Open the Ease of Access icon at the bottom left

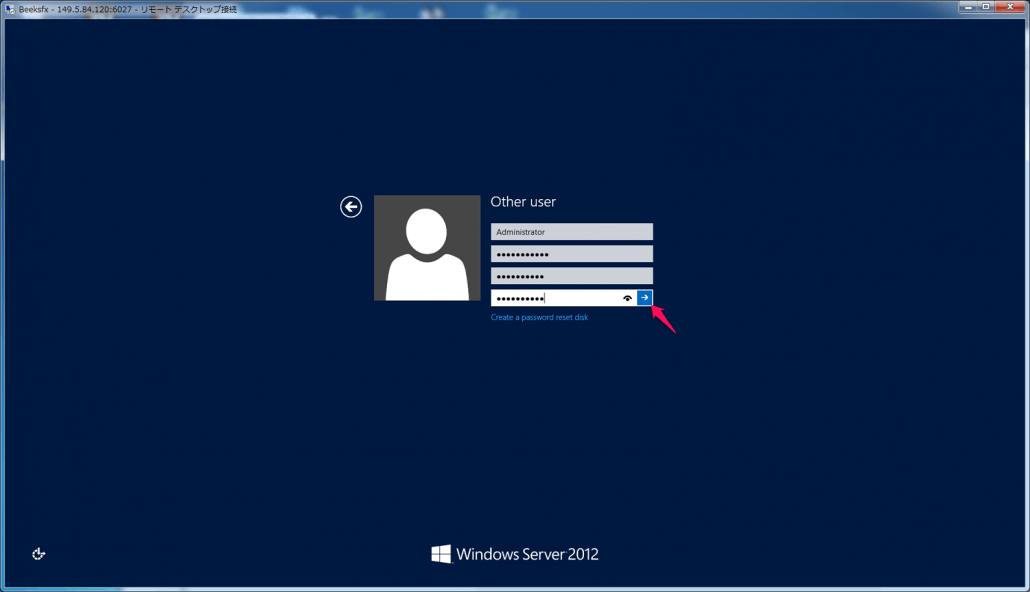click(x=39, y=554)
